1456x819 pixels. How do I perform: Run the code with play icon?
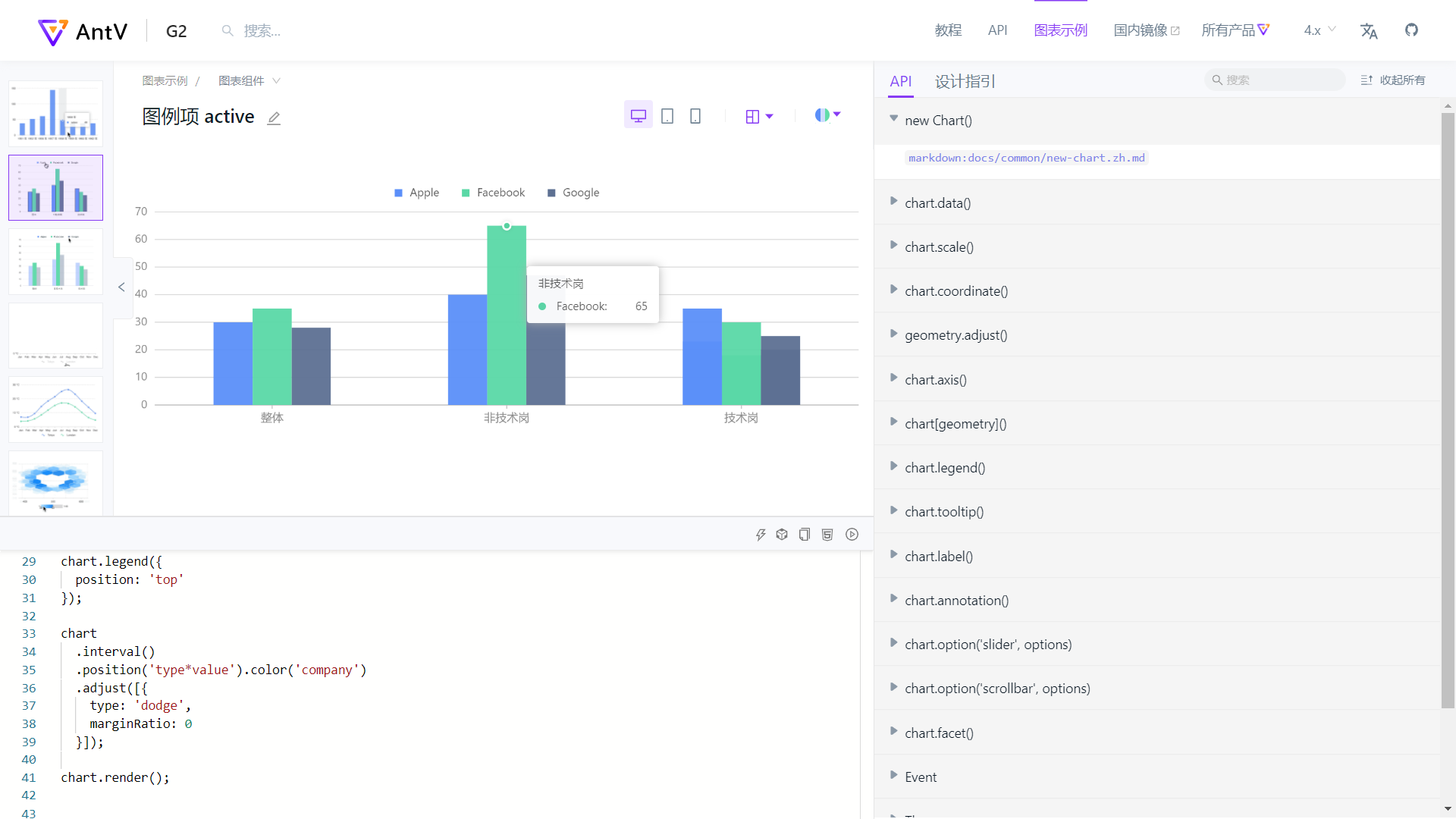[x=852, y=535]
